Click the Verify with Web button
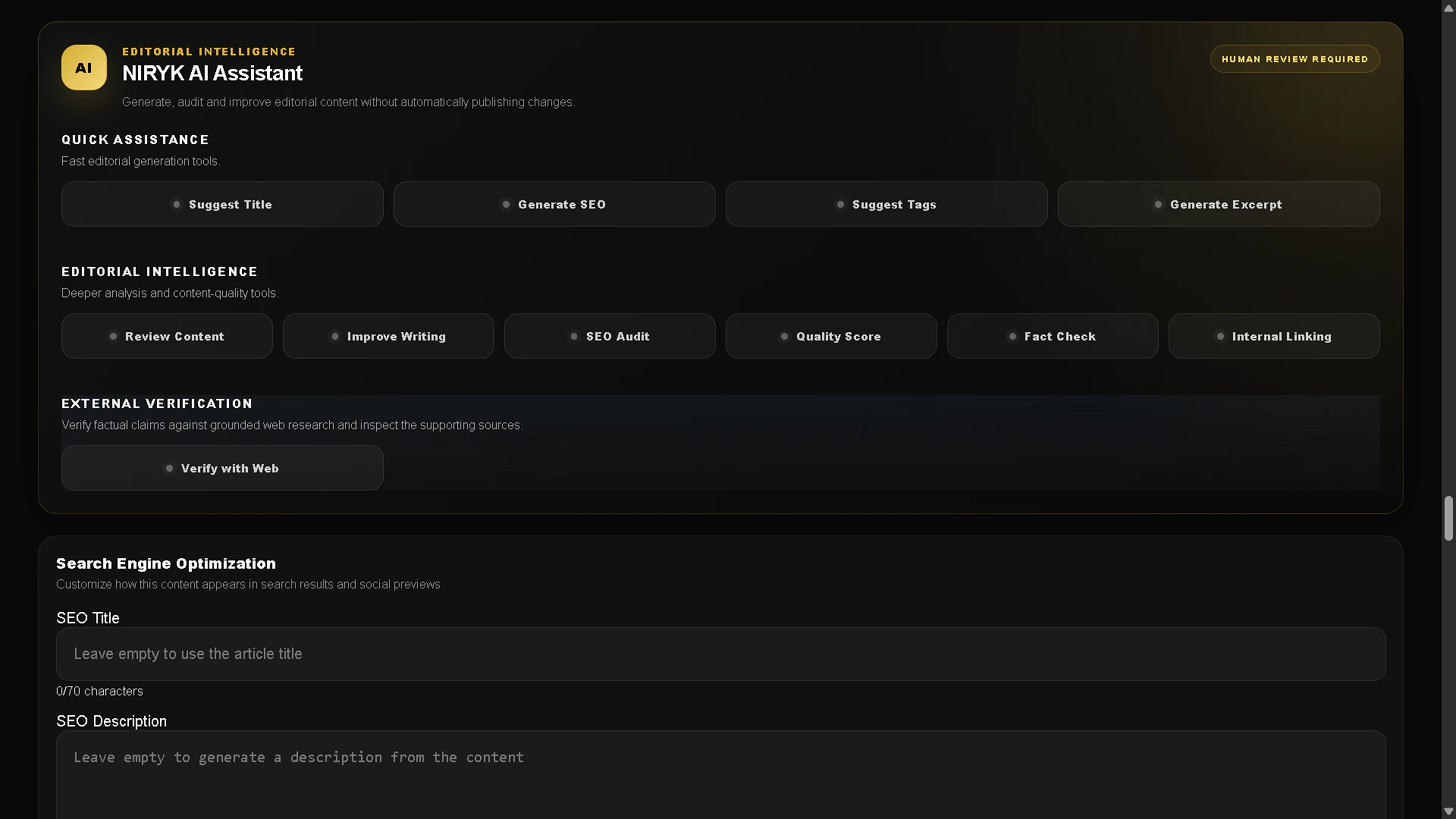The image size is (1456, 819). coord(222,468)
